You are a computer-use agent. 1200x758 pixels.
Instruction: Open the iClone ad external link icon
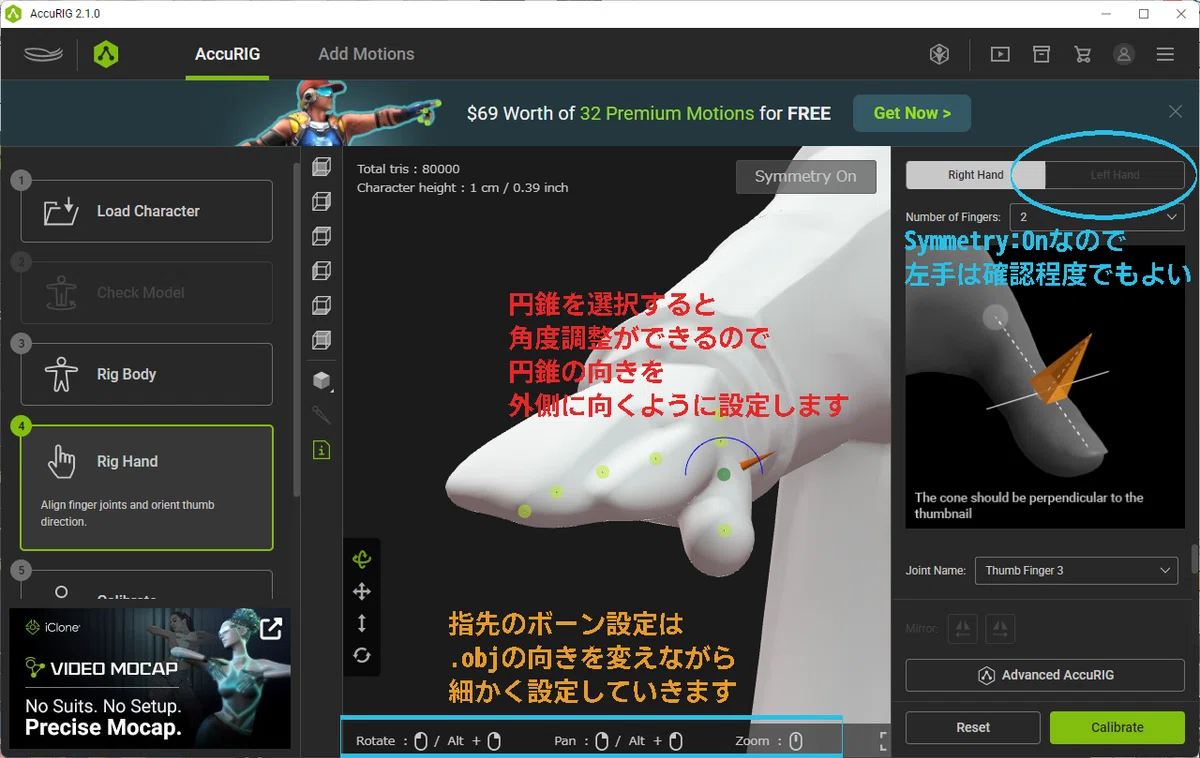(x=270, y=628)
